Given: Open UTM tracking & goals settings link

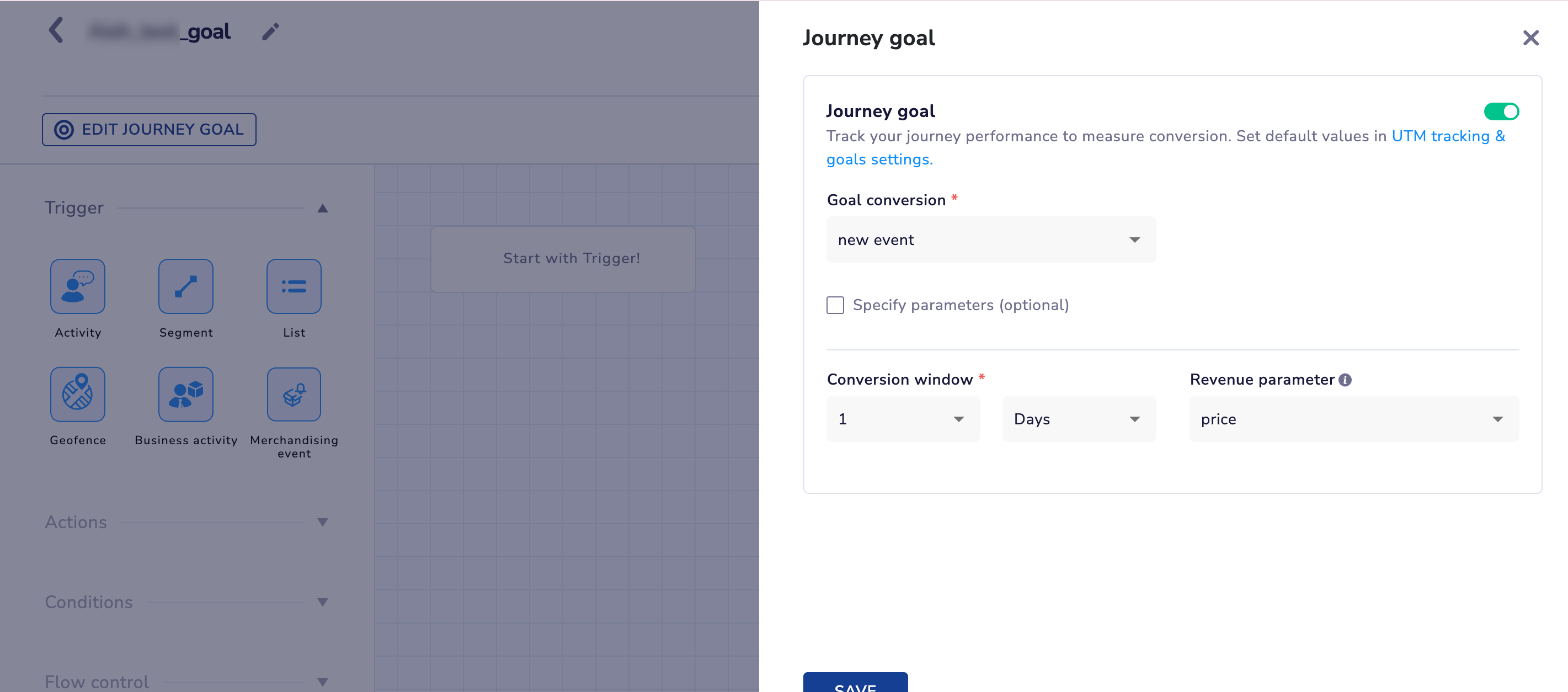Looking at the screenshot, I should point(1448,136).
